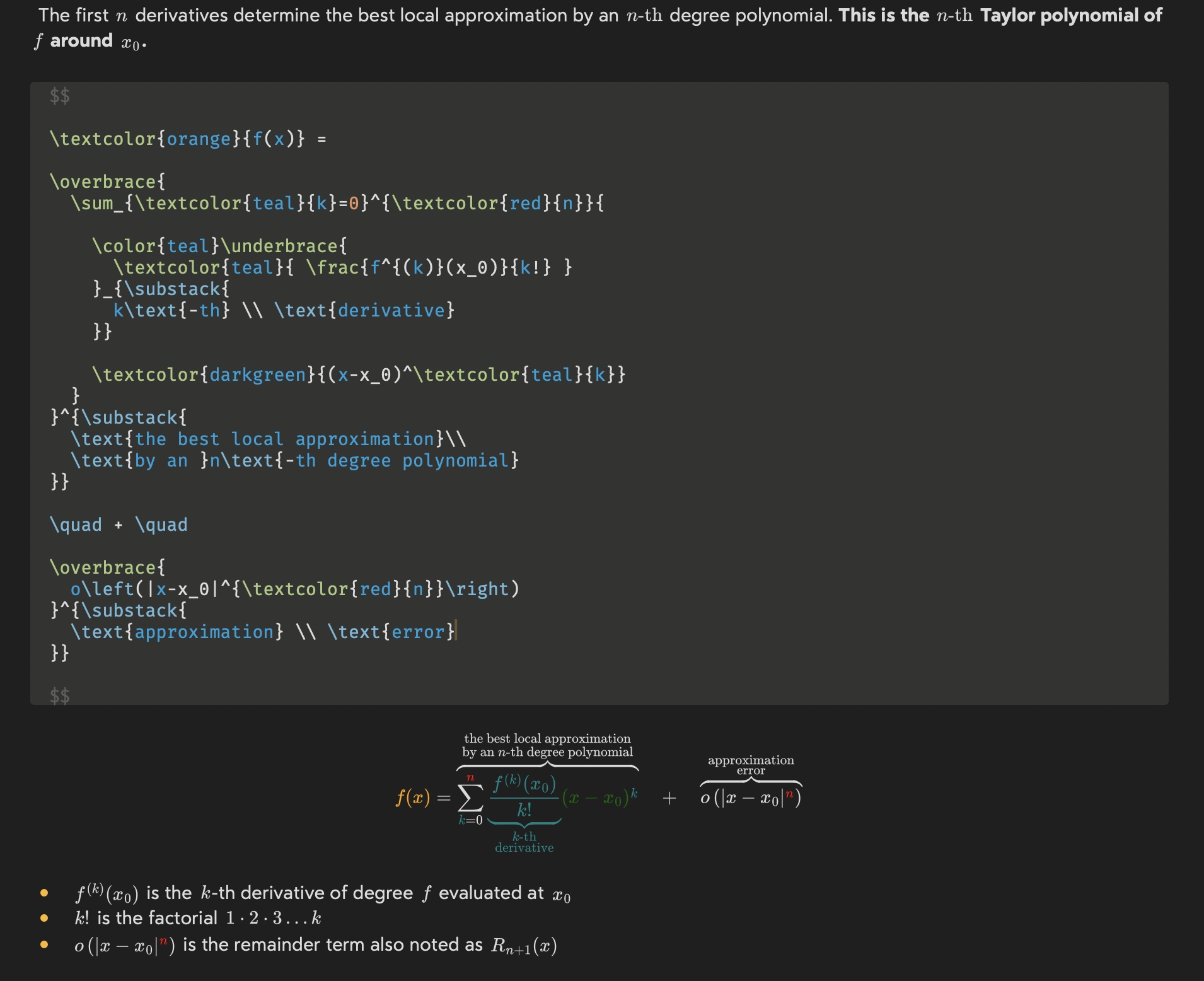The height and width of the screenshot is (981, 1204).
Task: Click the \quad + \quad code line
Action: pyautogui.click(x=119, y=525)
